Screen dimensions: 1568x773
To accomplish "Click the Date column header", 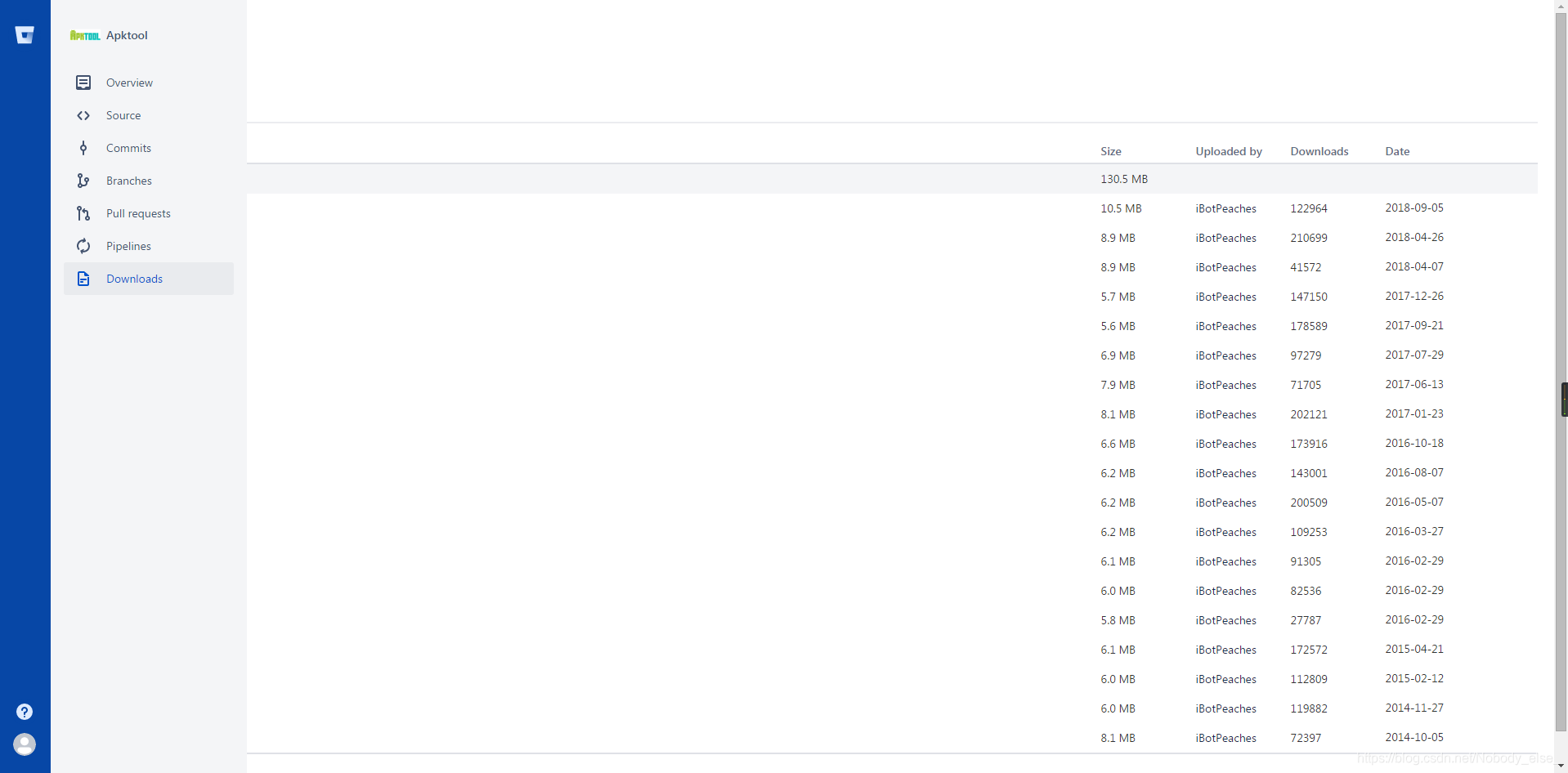I will coord(1397,151).
